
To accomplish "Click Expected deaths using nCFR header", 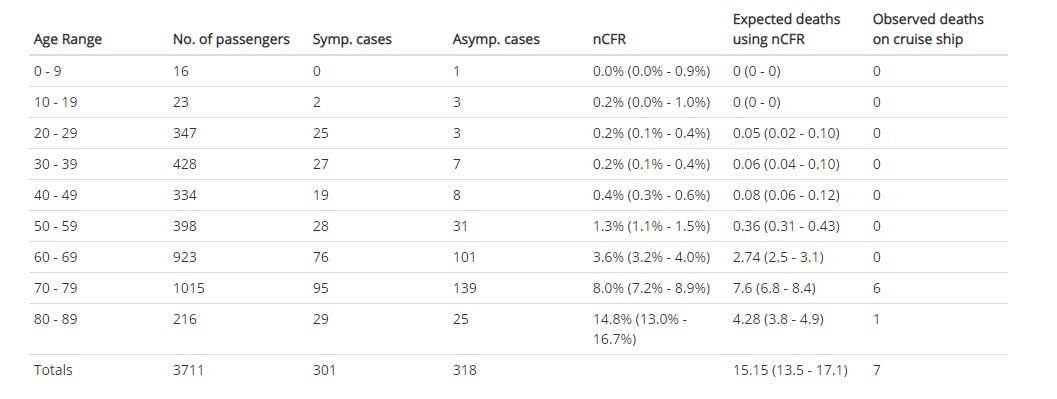I will tap(787, 29).
